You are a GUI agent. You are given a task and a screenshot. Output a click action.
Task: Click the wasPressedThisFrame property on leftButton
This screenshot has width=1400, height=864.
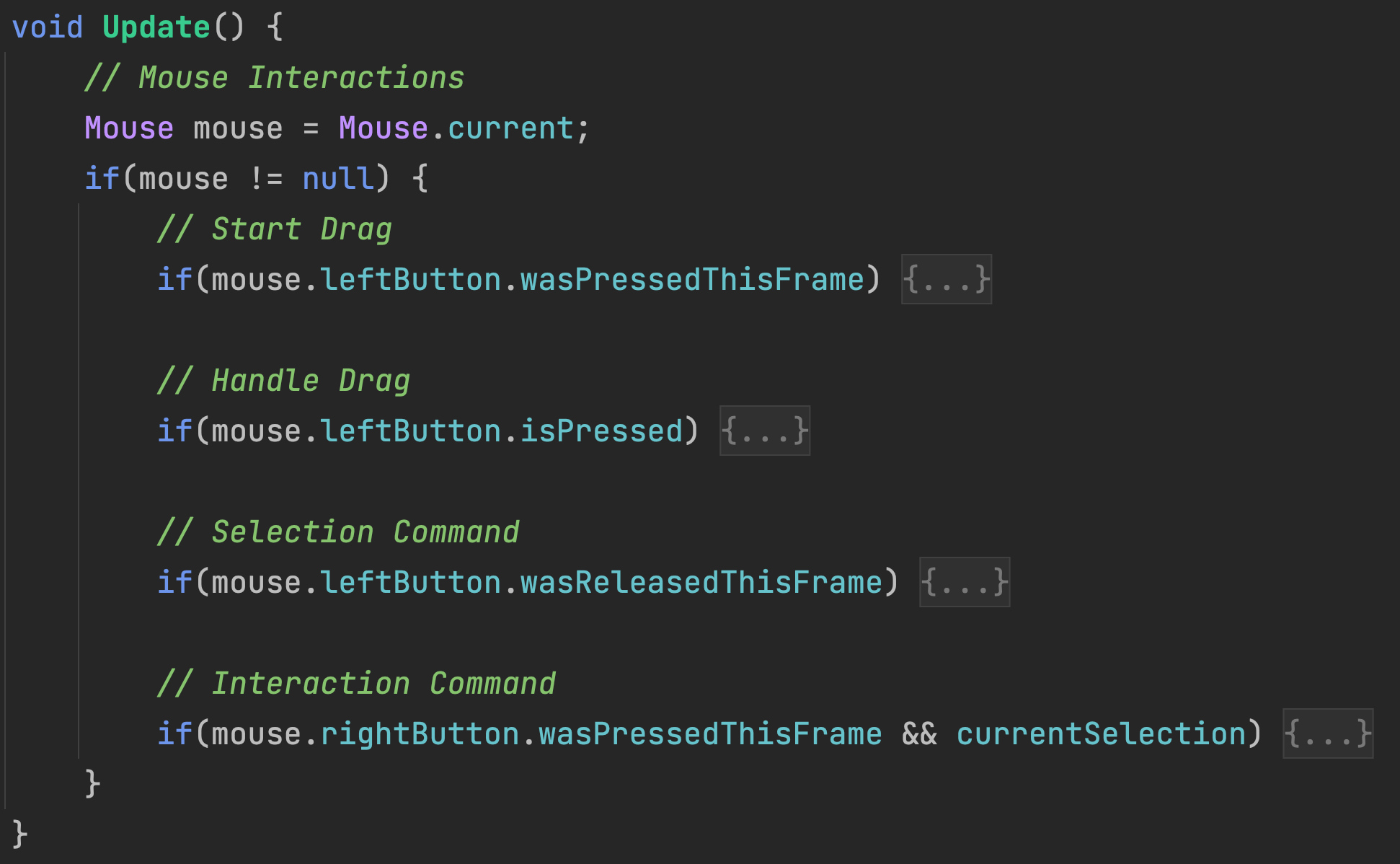(691, 279)
